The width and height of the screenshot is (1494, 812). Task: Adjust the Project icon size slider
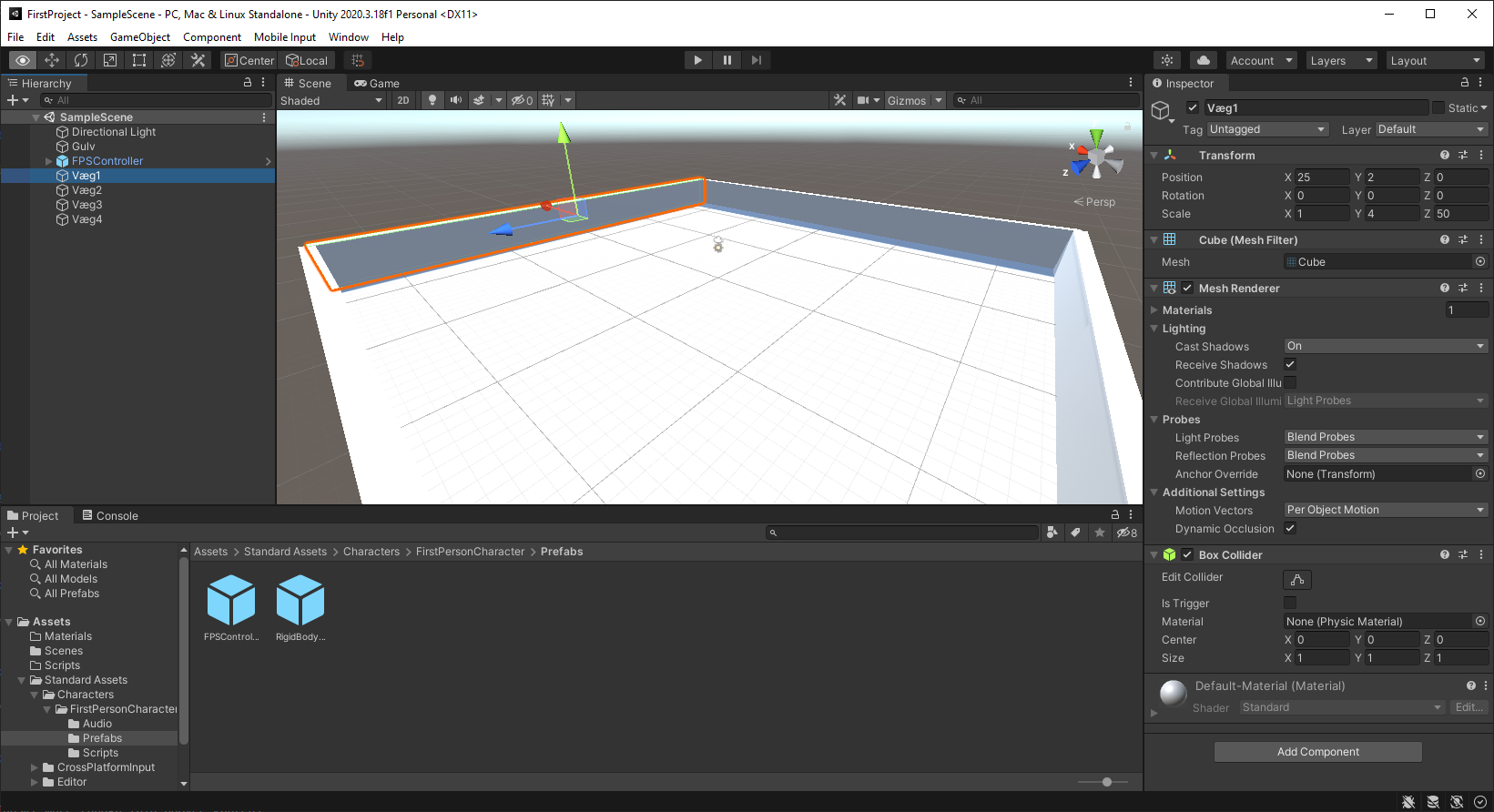point(1103,782)
